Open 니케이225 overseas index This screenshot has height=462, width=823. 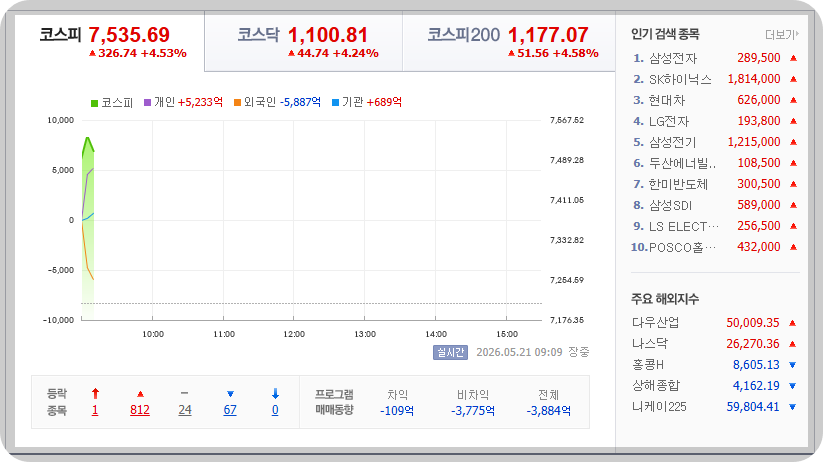point(659,406)
